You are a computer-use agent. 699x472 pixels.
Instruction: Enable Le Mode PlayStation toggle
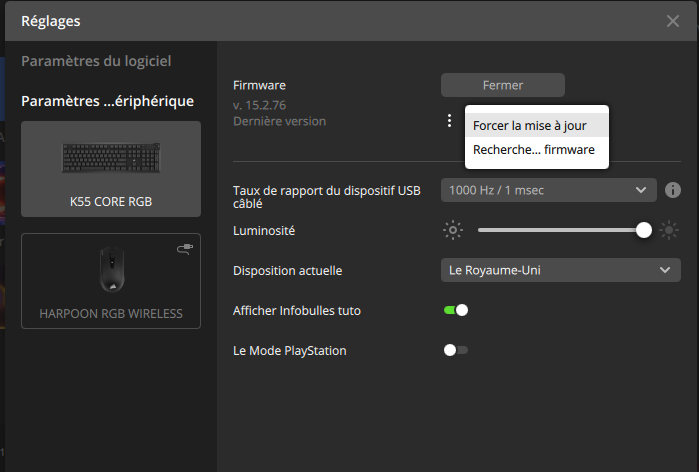click(456, 350)
